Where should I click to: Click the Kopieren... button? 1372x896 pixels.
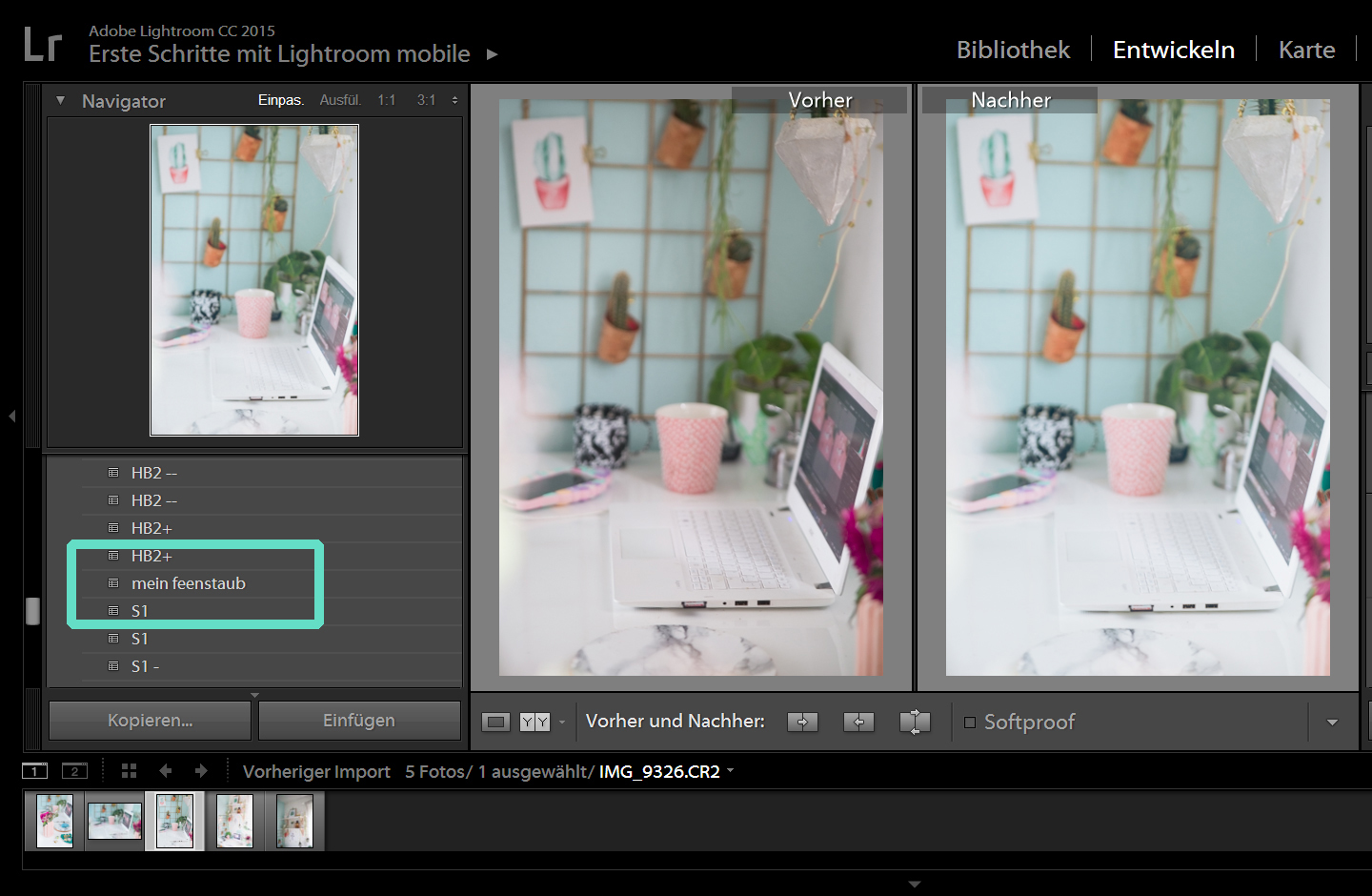point(150,721)
